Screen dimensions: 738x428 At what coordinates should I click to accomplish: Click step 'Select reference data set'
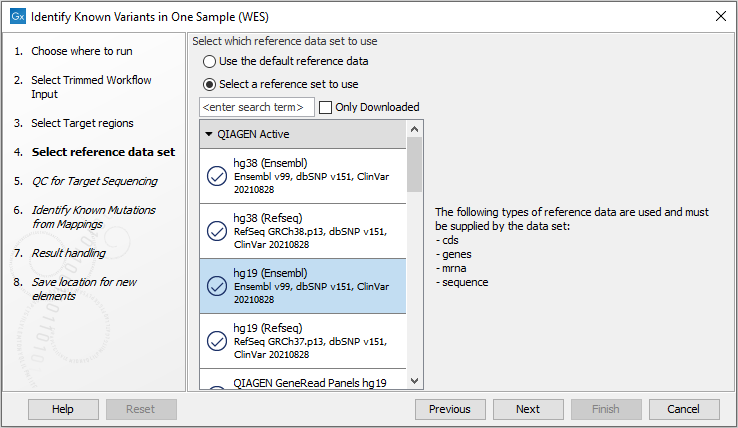tap(104, 152)
